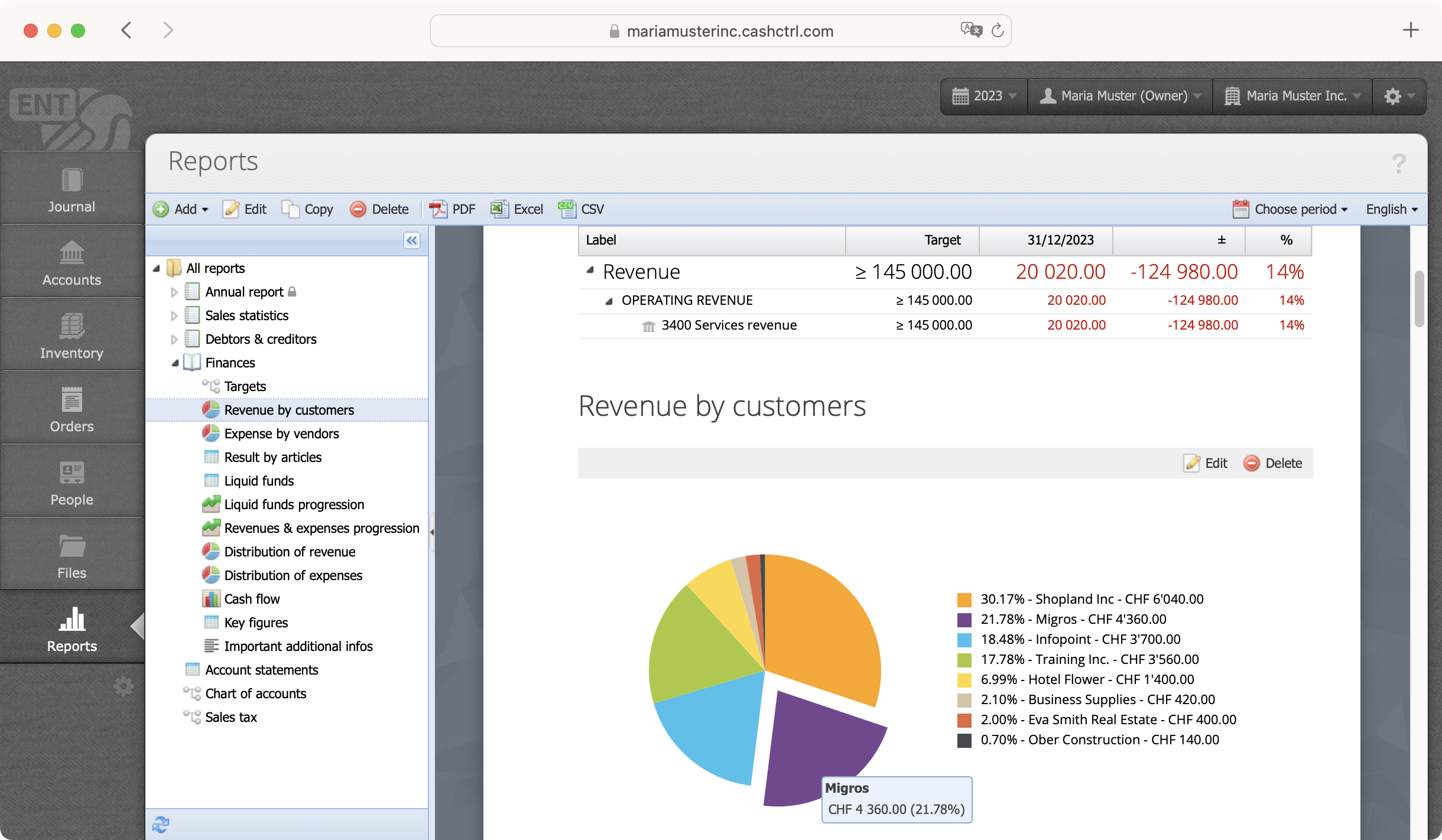Click the refresh icon below the report tree
1442x840 pixels.
pyautogui.click(x=161, y=824)
